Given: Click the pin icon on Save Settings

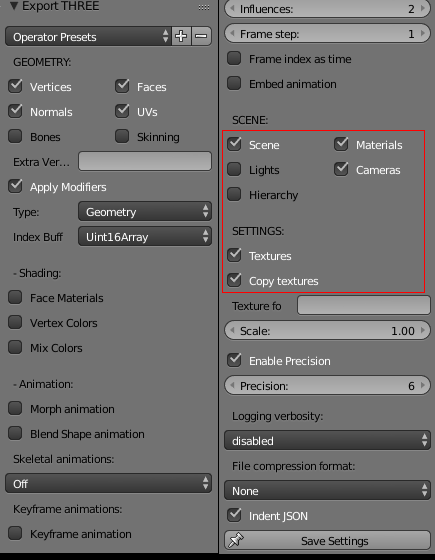Looking at the screenshot, I should 236,540.
